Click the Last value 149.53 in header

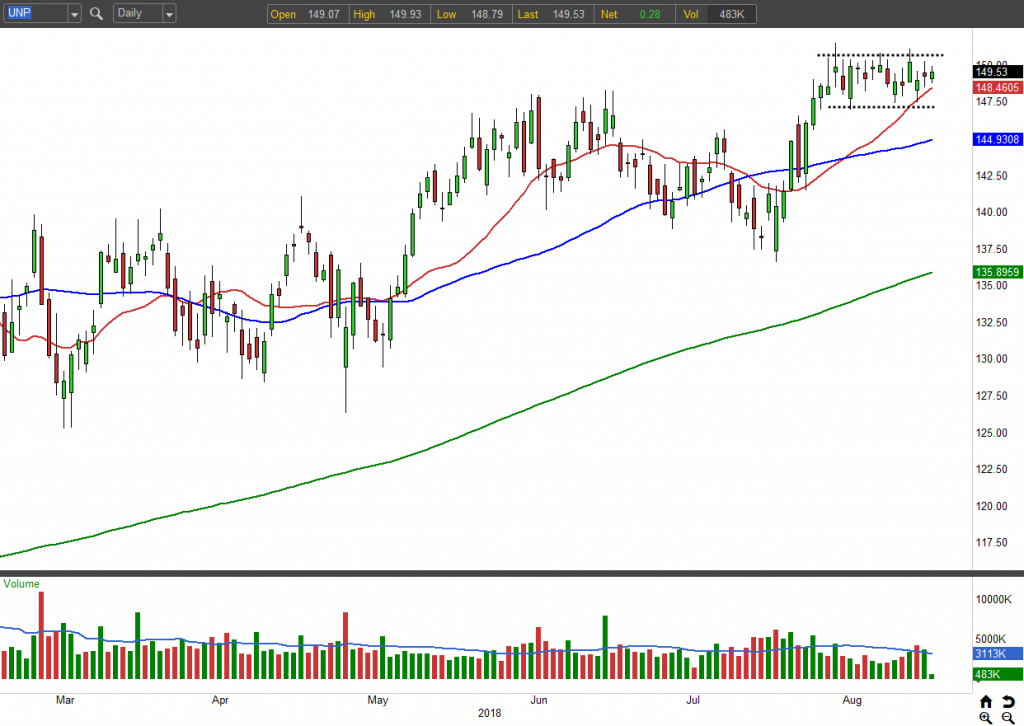568,14
